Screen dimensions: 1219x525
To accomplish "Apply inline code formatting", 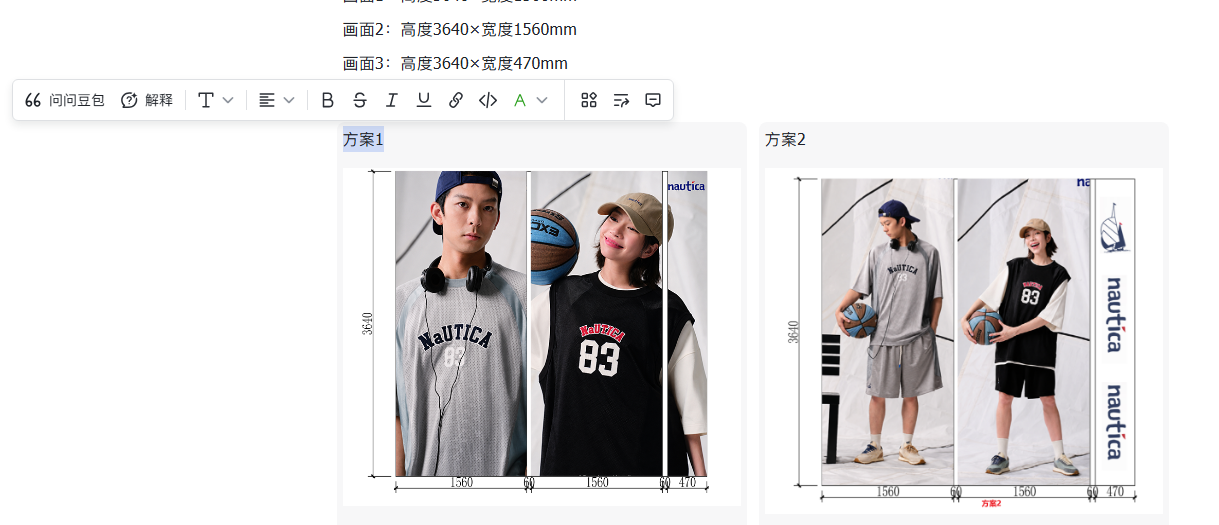I will (487, 100).
